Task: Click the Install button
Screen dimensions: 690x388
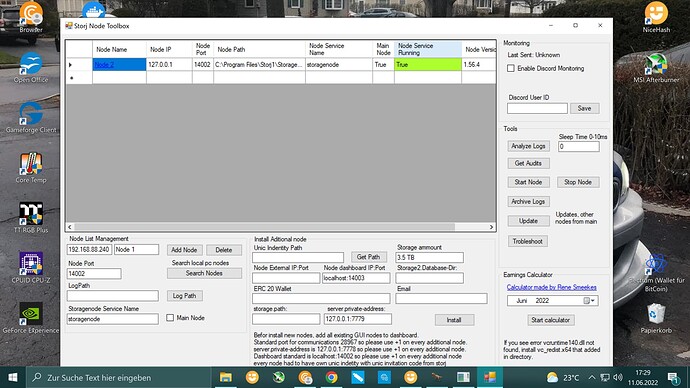Action: click(x=454, y=320)
